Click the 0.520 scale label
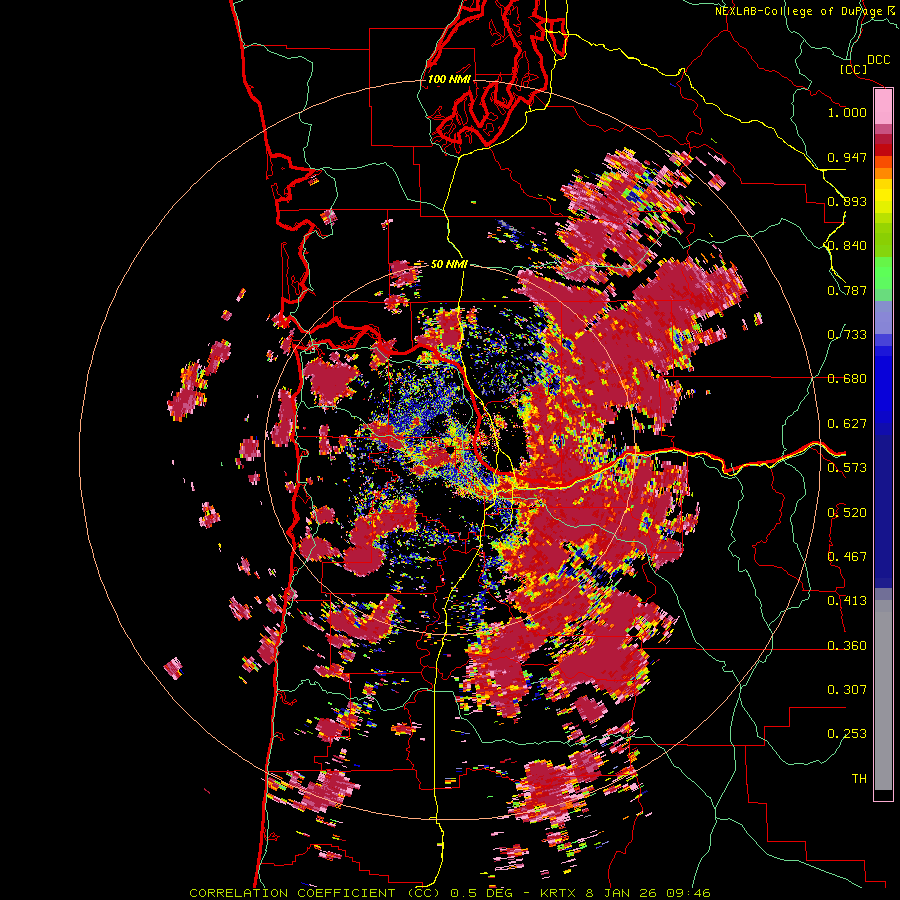Image resolution: width=900 pixels, height=900 pixels. (847, 512)
